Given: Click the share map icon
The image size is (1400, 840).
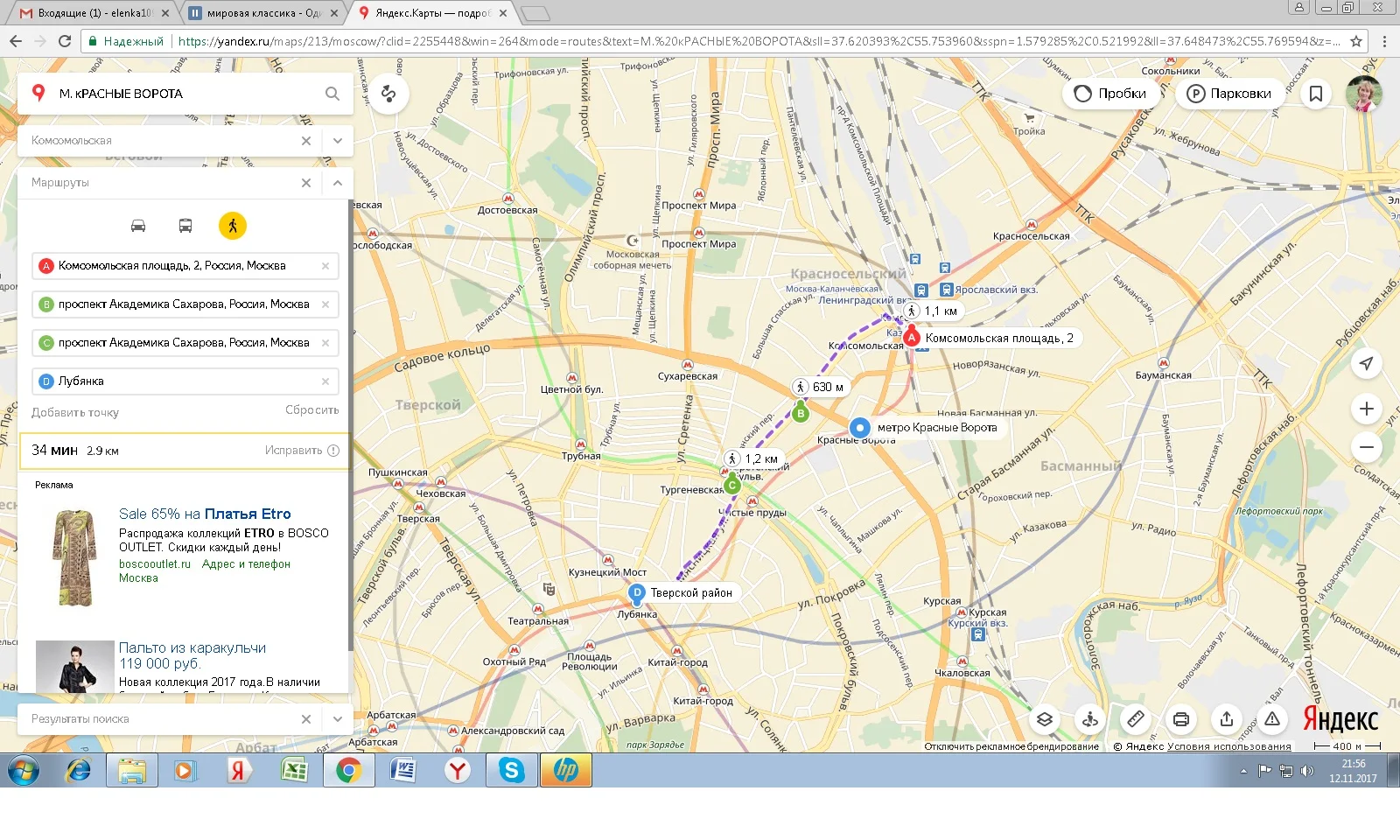Looking at the screenshot, I should 1227,719.
